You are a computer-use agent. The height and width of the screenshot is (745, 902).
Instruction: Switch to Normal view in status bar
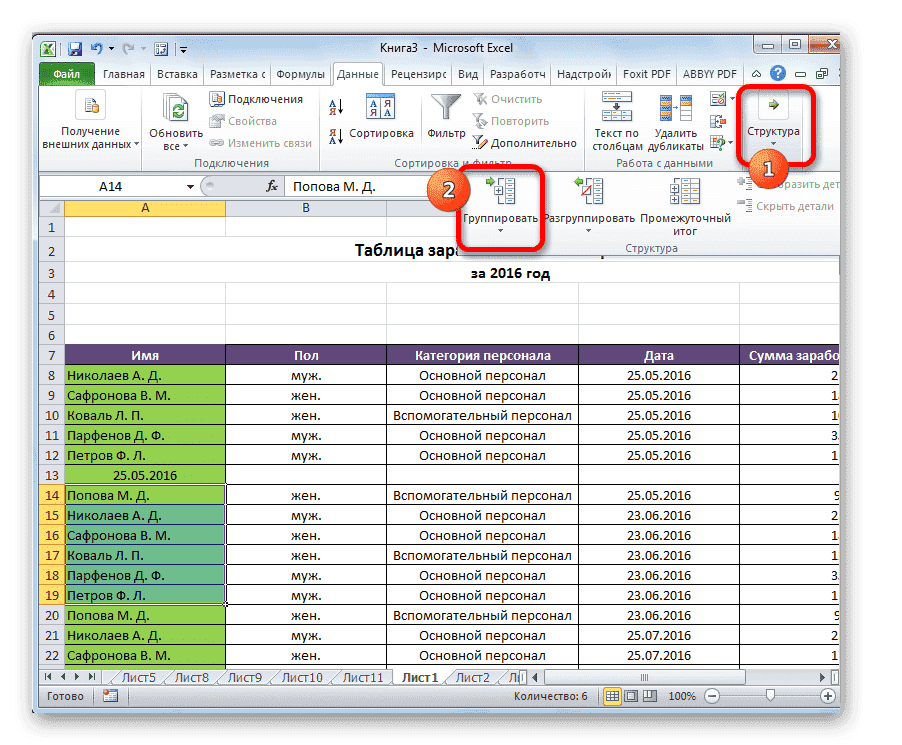point(611,696)
